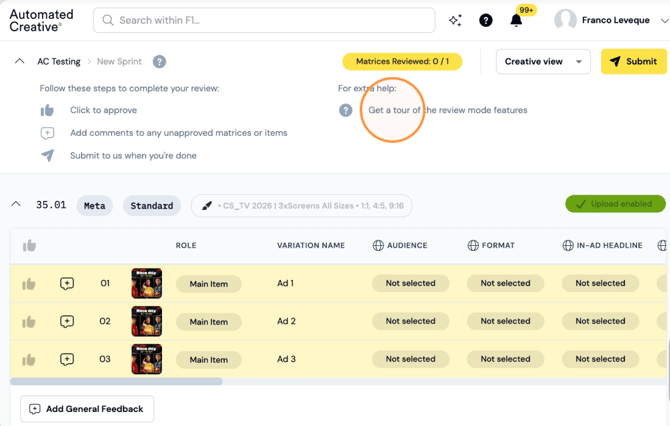The image size is (670, 426).
Task: Open the black help question-mark icon
Action: pos(485,20)
